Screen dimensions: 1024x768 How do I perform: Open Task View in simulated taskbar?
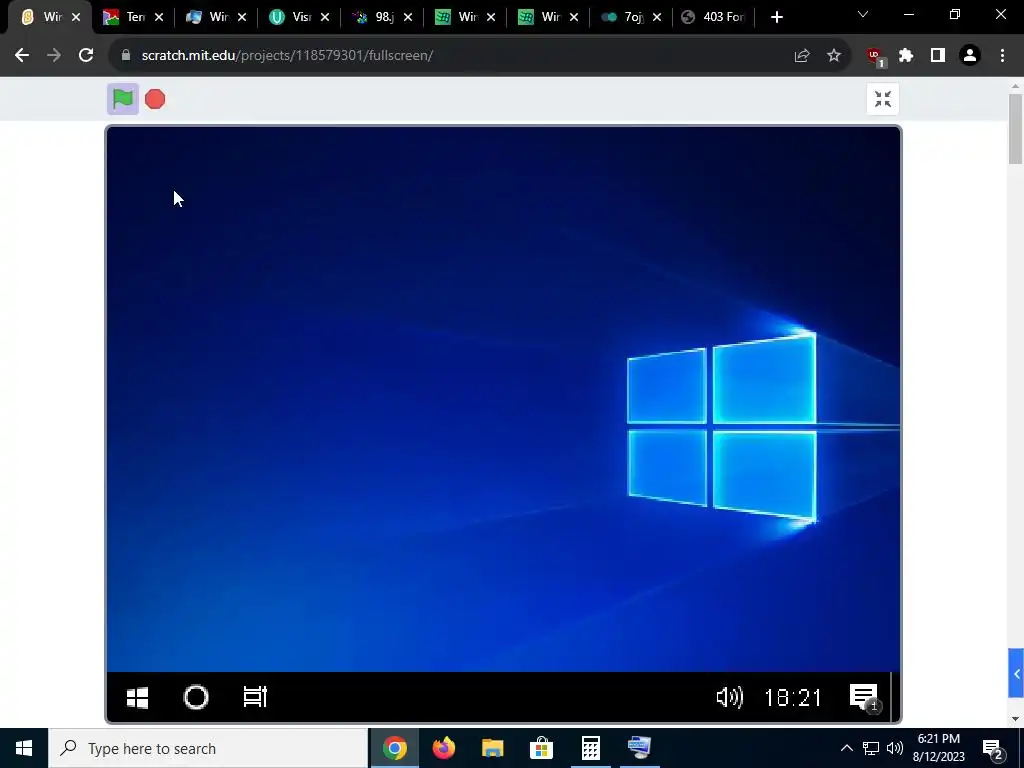(255, 697)
